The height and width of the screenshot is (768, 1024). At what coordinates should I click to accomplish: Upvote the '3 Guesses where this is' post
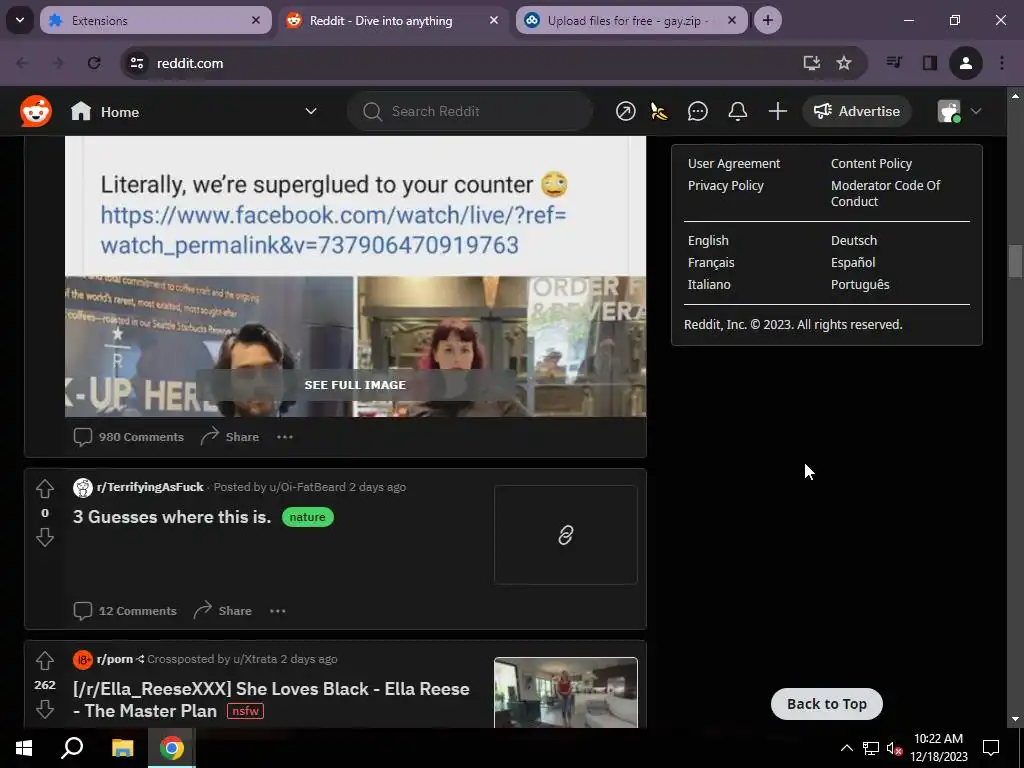(44, 488)
